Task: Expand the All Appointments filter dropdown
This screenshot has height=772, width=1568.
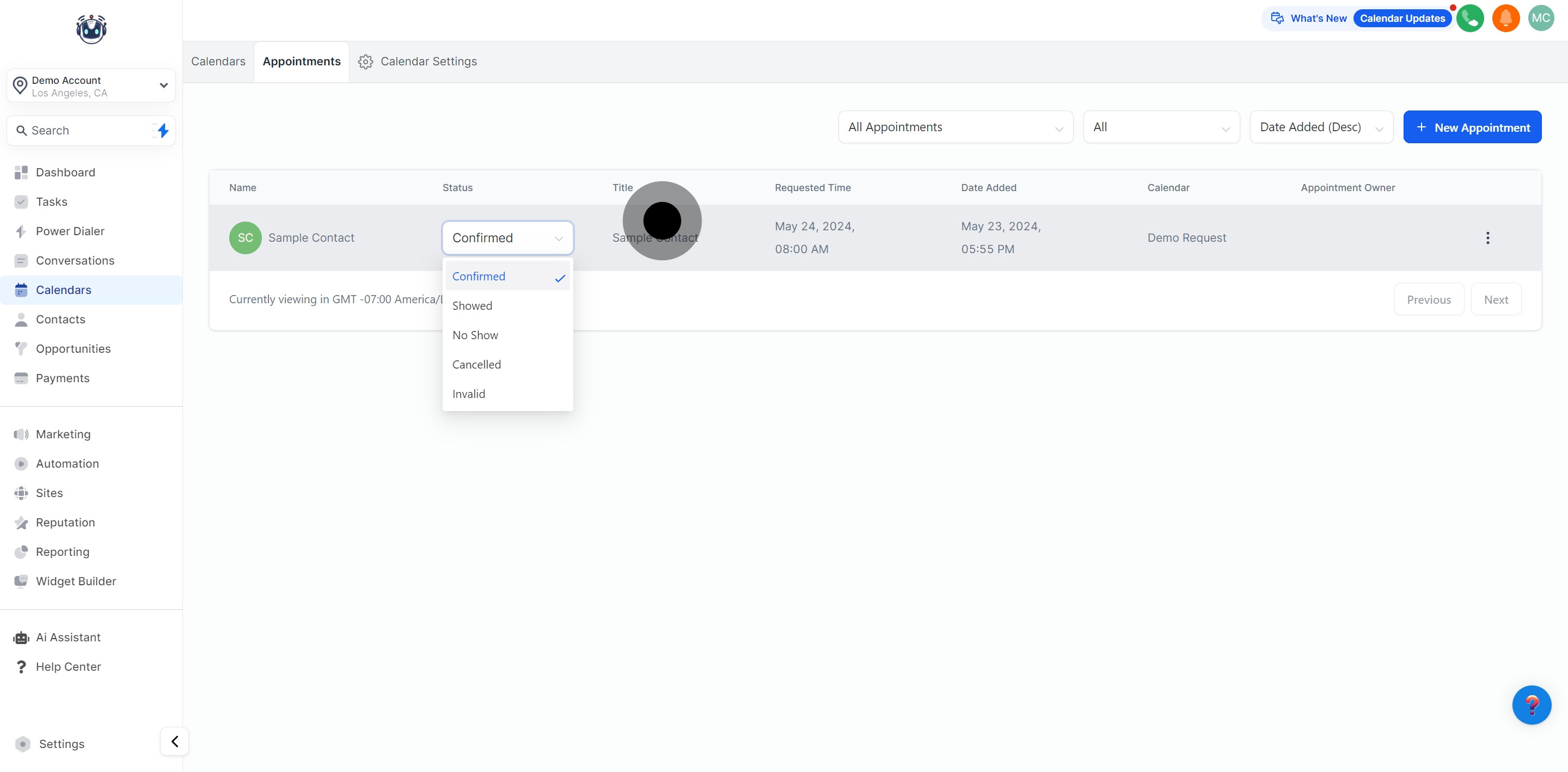Action: click(x=955, y=127)
